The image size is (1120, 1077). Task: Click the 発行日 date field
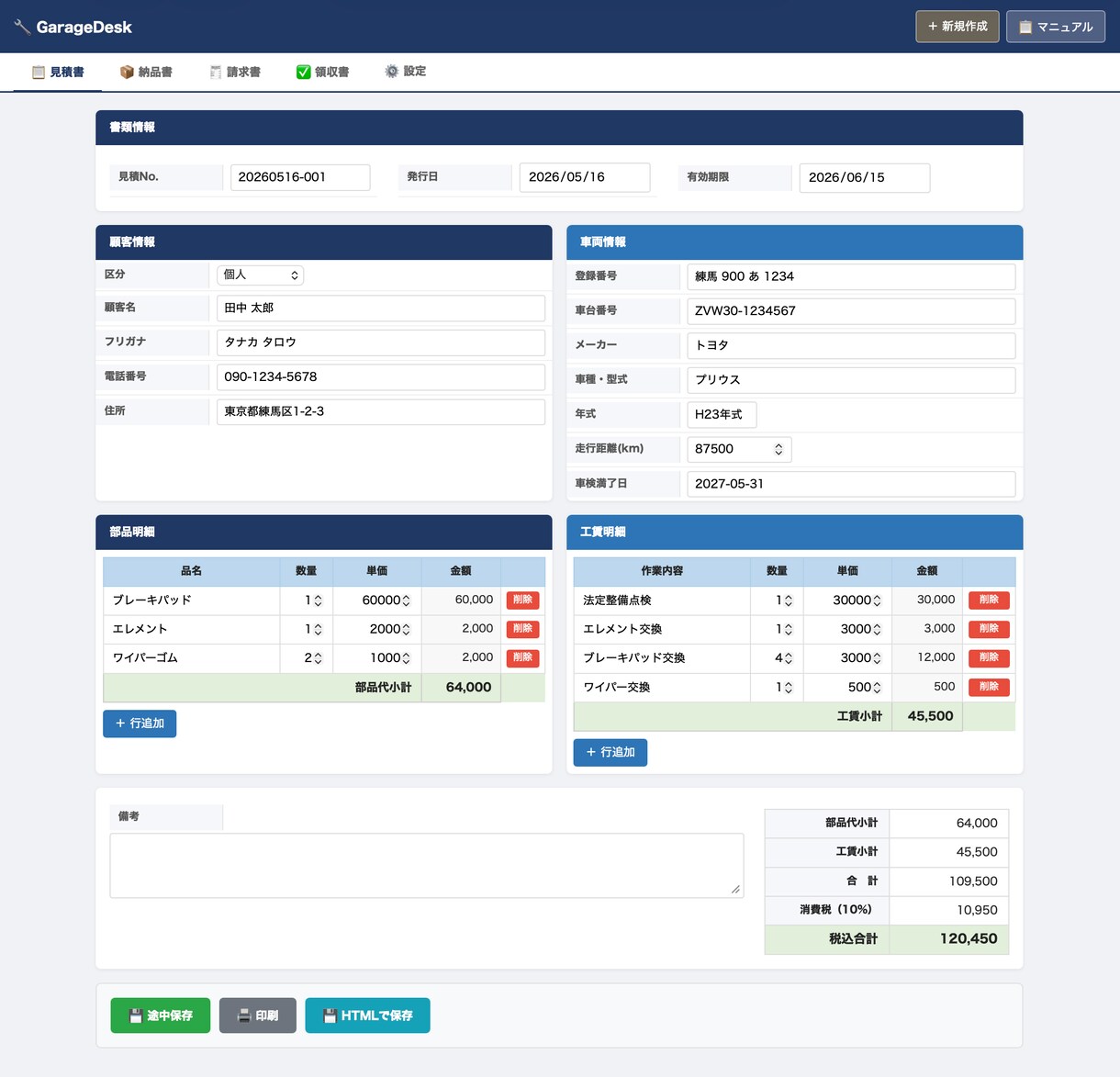585,177
